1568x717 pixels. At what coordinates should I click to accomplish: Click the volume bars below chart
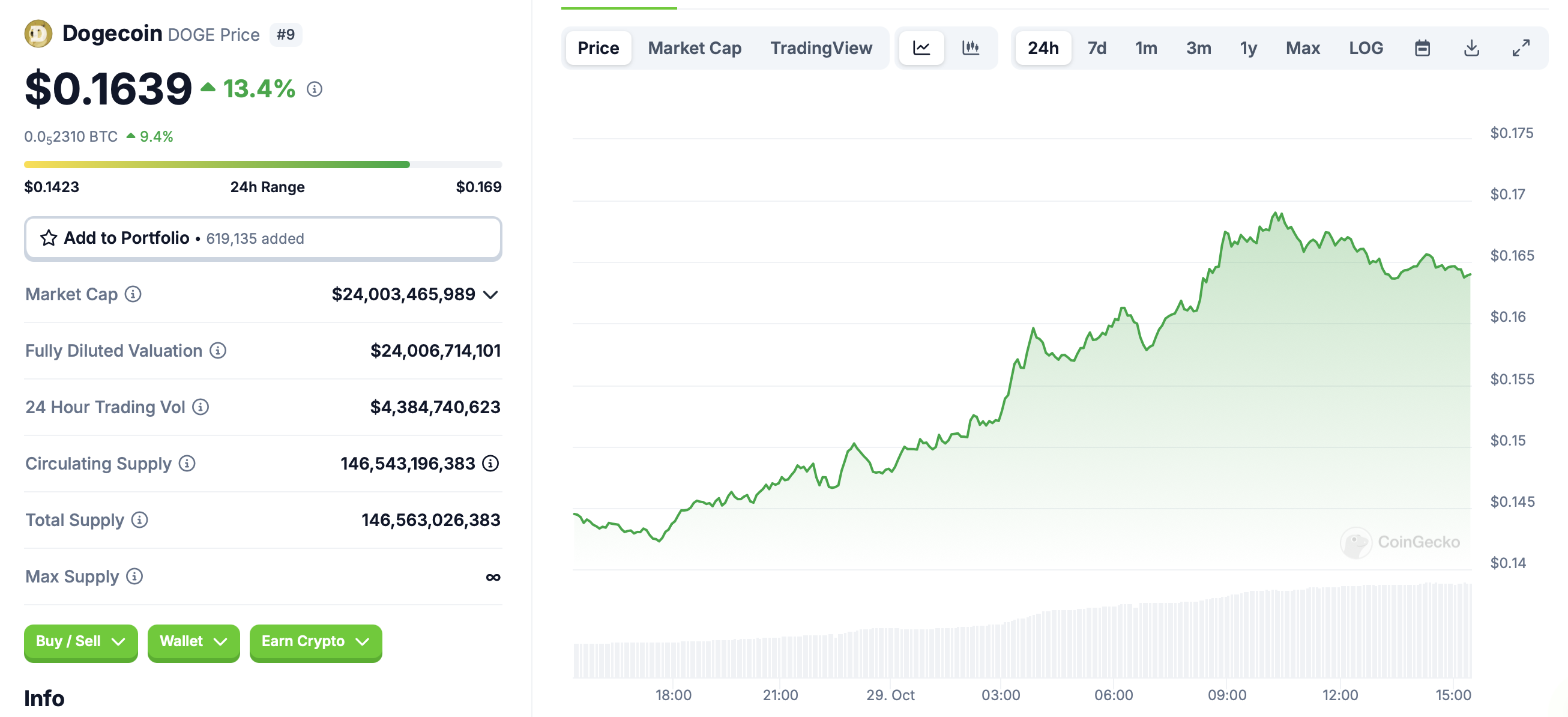[1022, 631]
